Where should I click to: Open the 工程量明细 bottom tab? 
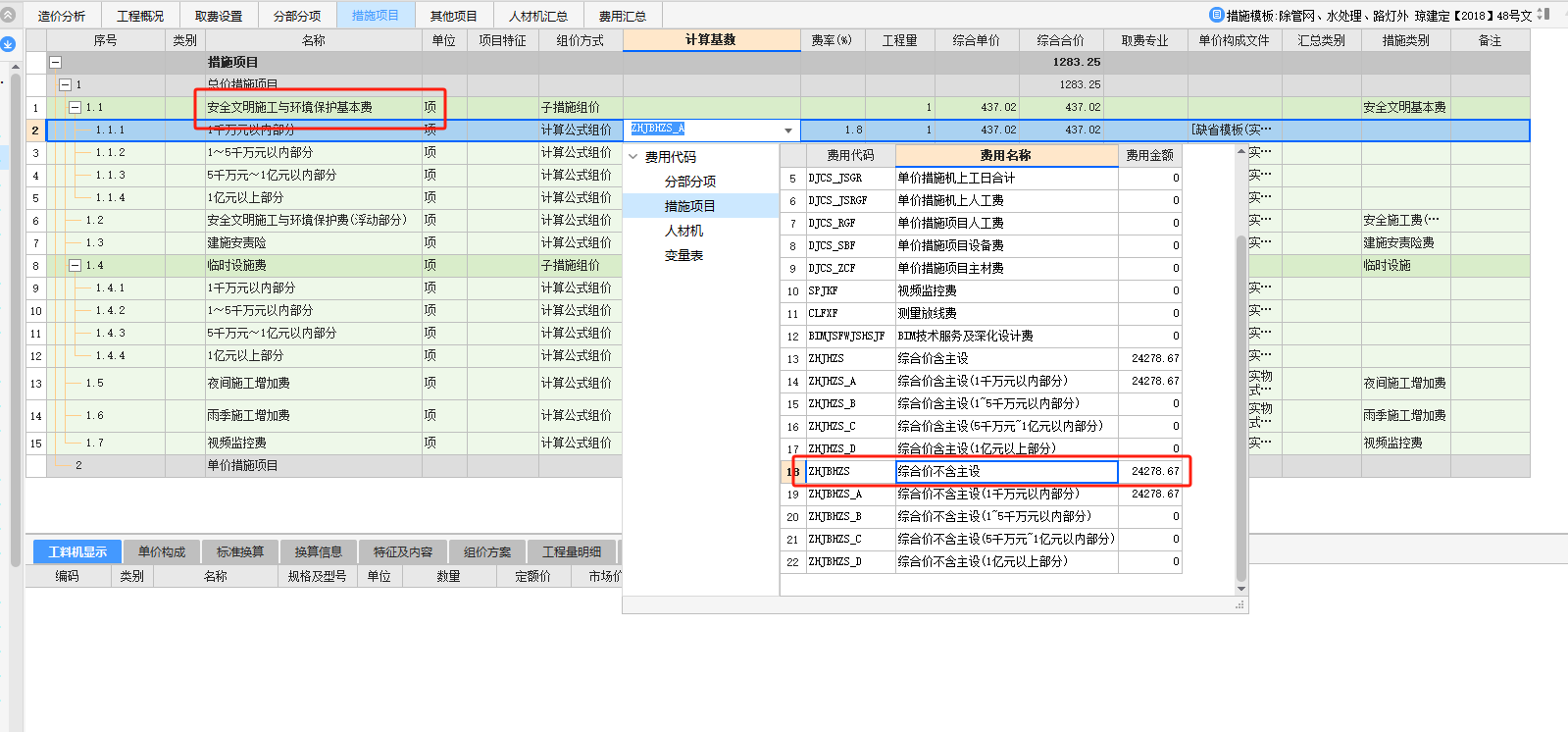click(x=572, y=551)
